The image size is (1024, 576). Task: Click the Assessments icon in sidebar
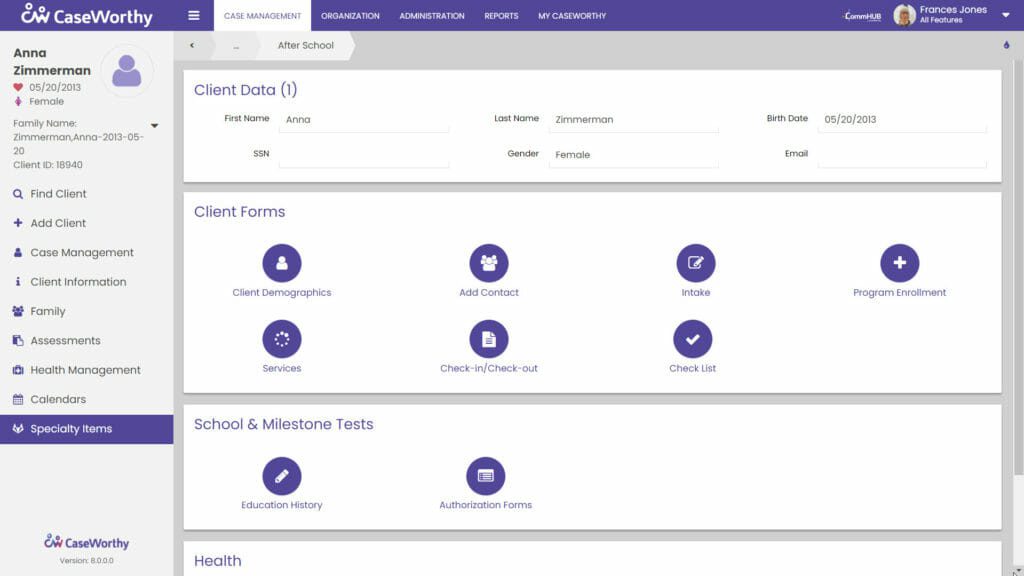(x=18, y=340)
